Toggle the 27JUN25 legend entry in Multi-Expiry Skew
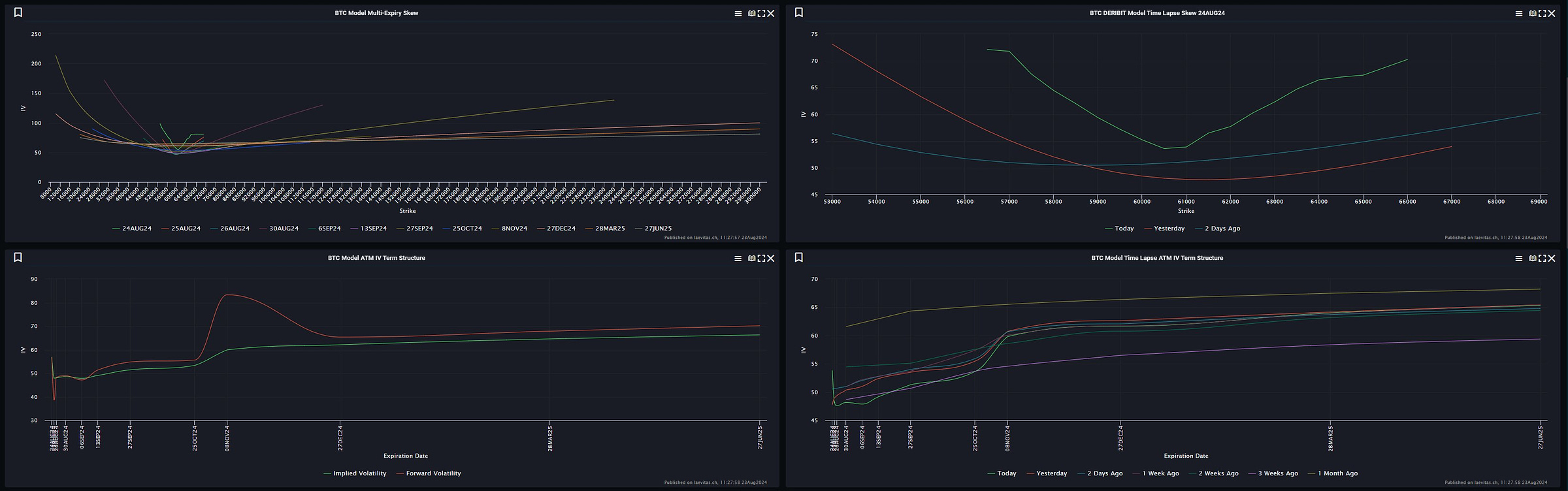This screenshot has width=1568, height=491. (653, 229)
